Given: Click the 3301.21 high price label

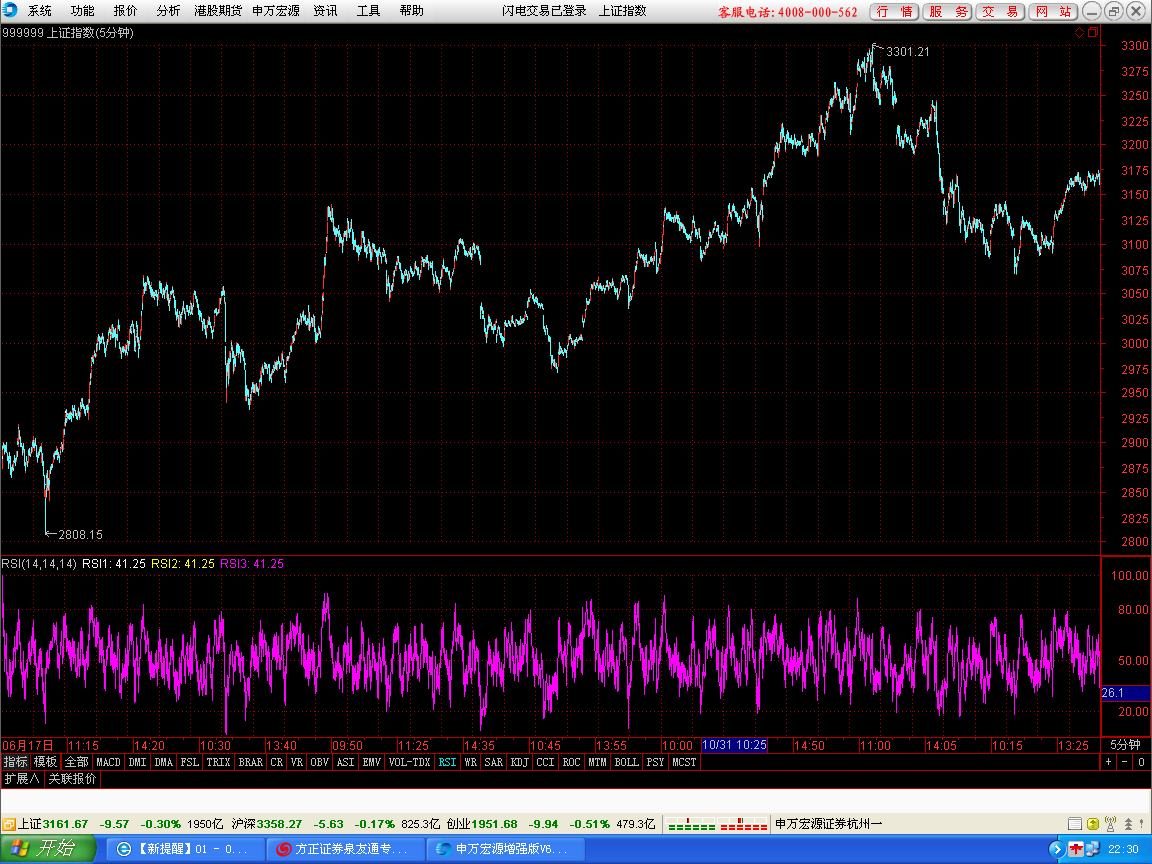Looking at the screenshot, I should coord(907,51).
